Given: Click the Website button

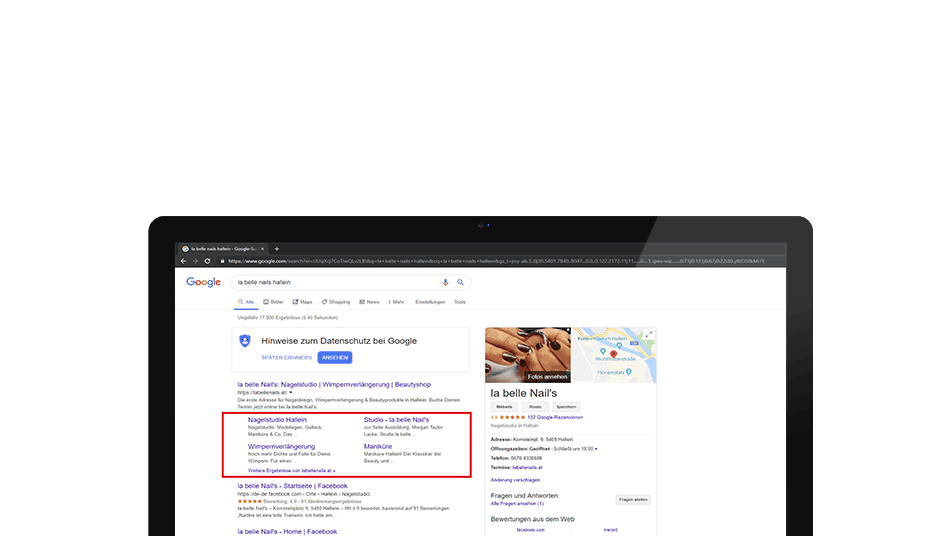Looking at the screenshot, I should pyautogui.click(x=504, y=407).
